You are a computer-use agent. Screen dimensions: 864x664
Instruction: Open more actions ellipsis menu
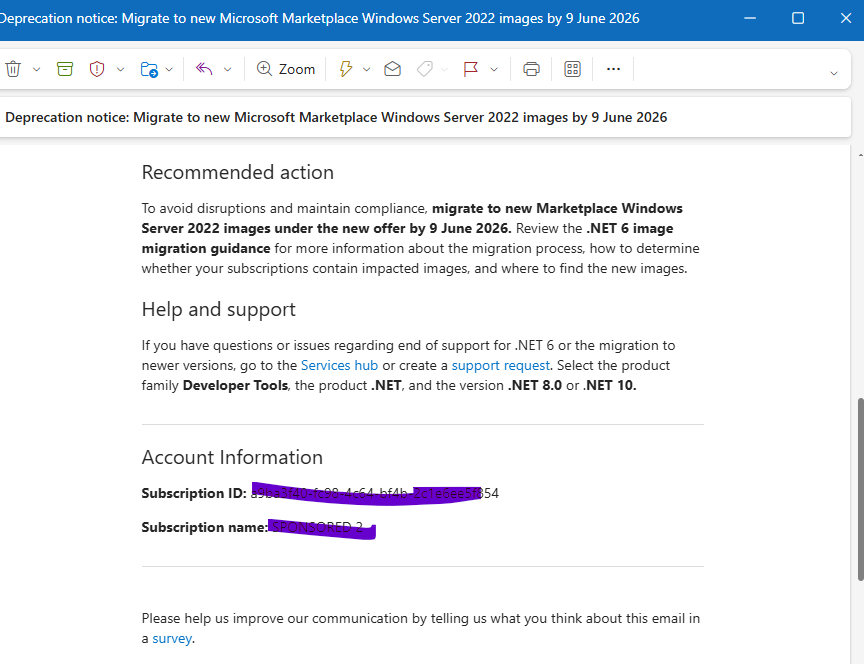(x=613, y=69)
